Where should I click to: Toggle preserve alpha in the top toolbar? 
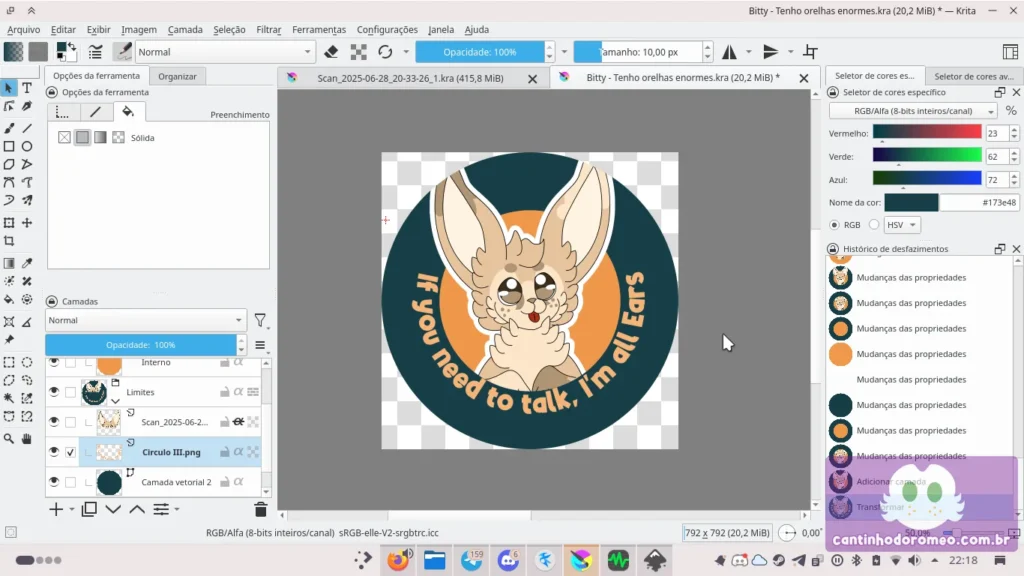click(359, 52)
